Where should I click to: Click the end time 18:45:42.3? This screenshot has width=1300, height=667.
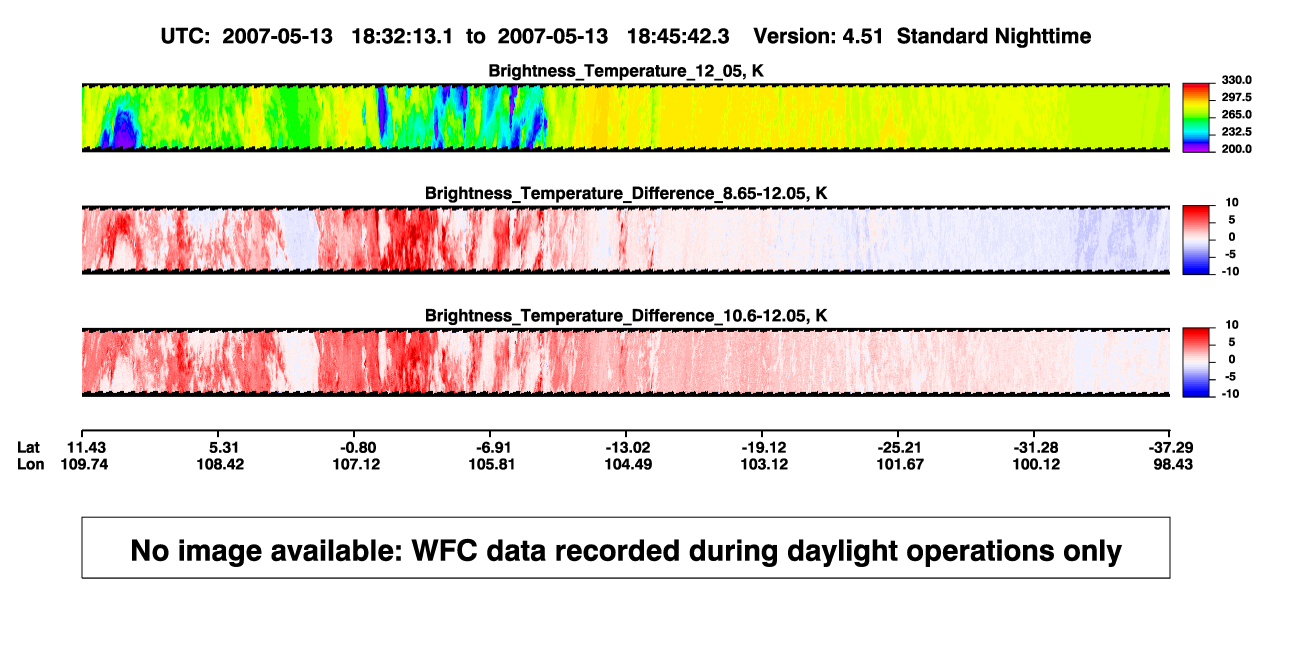point(679,36)
